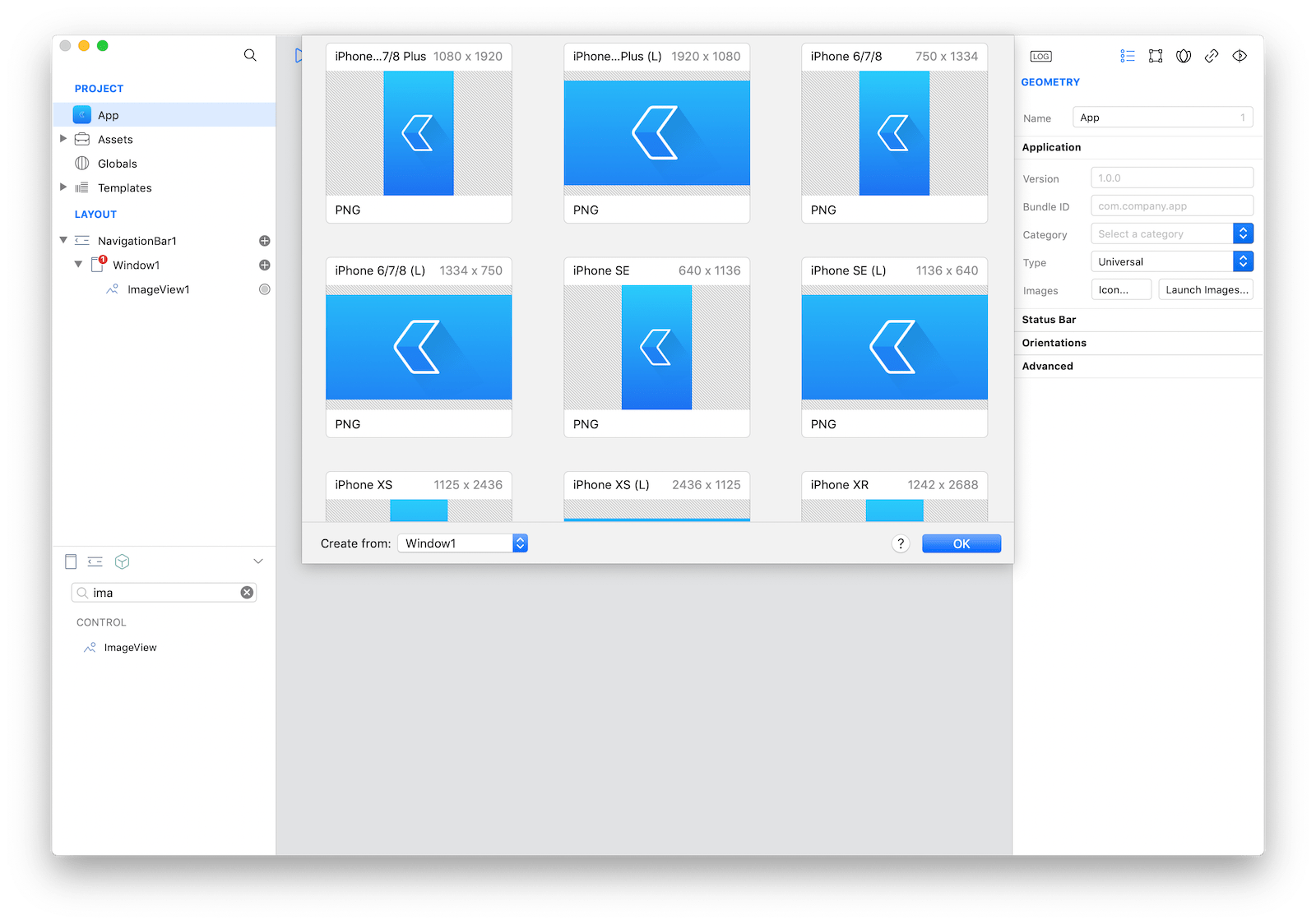Click the 'iPhone XS (L)' card title

[611, 485]
